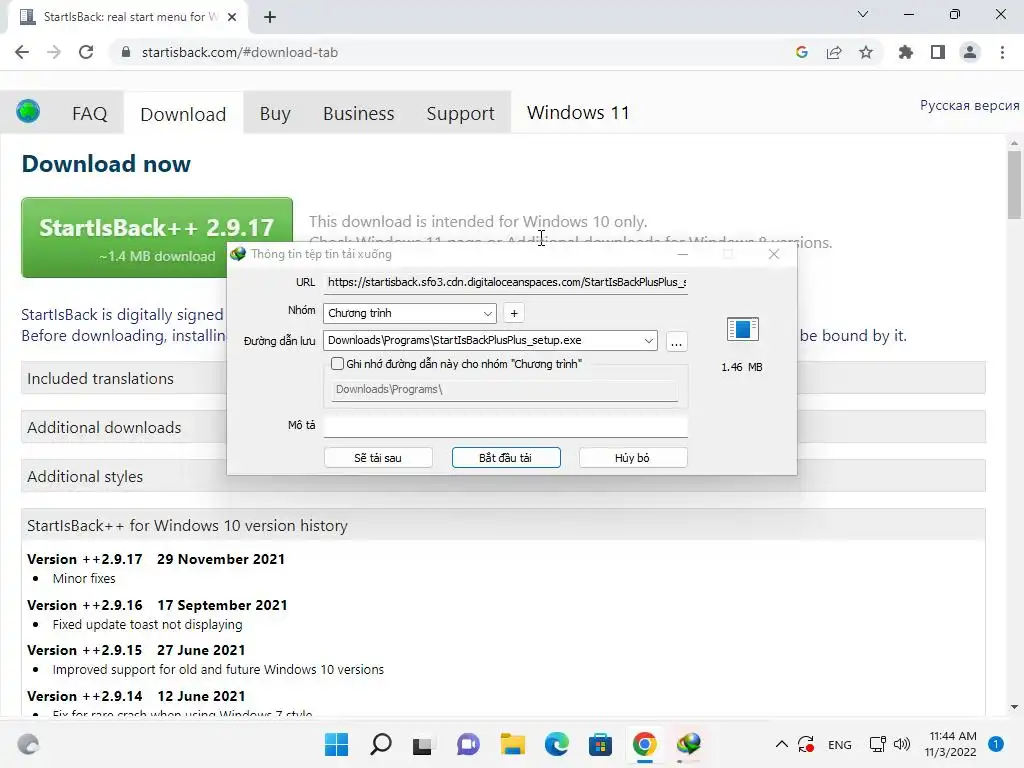
Task: Open the Support tab
Action: tap(460, 114)
